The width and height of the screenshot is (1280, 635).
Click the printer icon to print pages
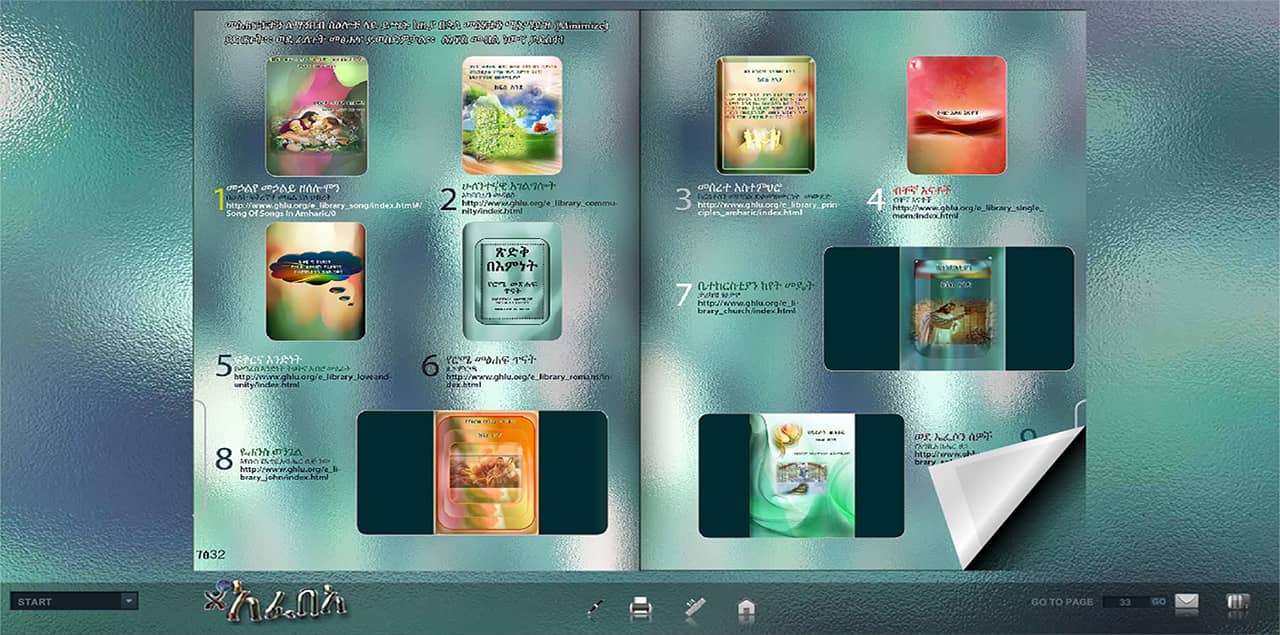pos(641,605)
